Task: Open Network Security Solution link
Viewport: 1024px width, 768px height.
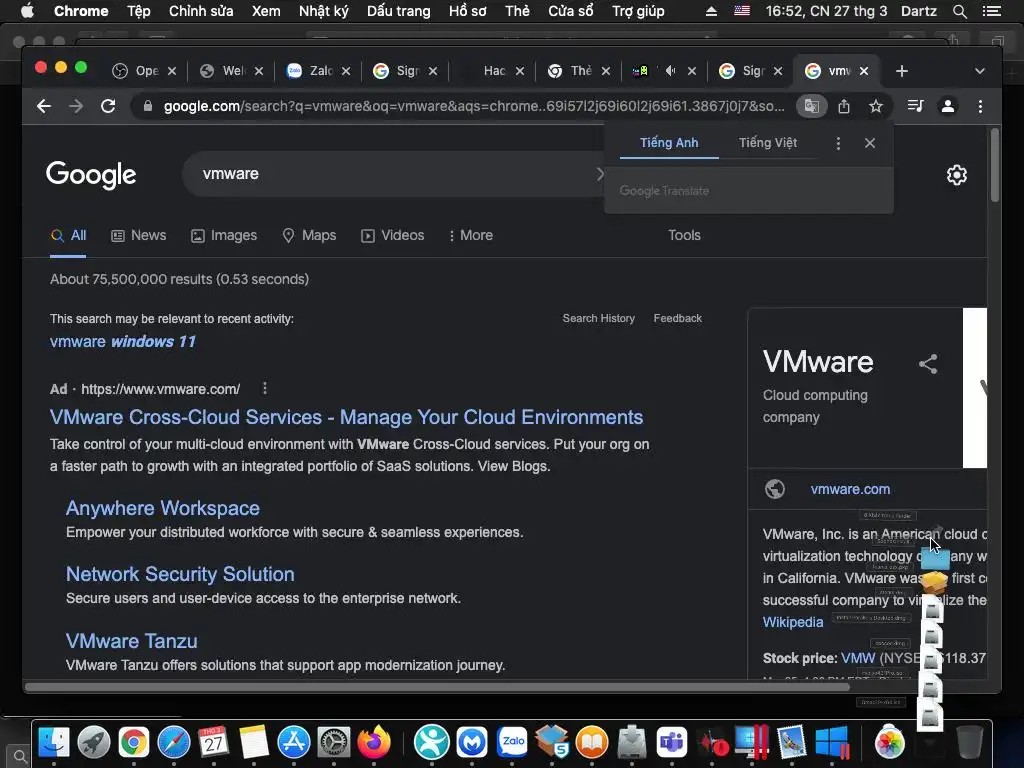Action: tap(180, 574)
